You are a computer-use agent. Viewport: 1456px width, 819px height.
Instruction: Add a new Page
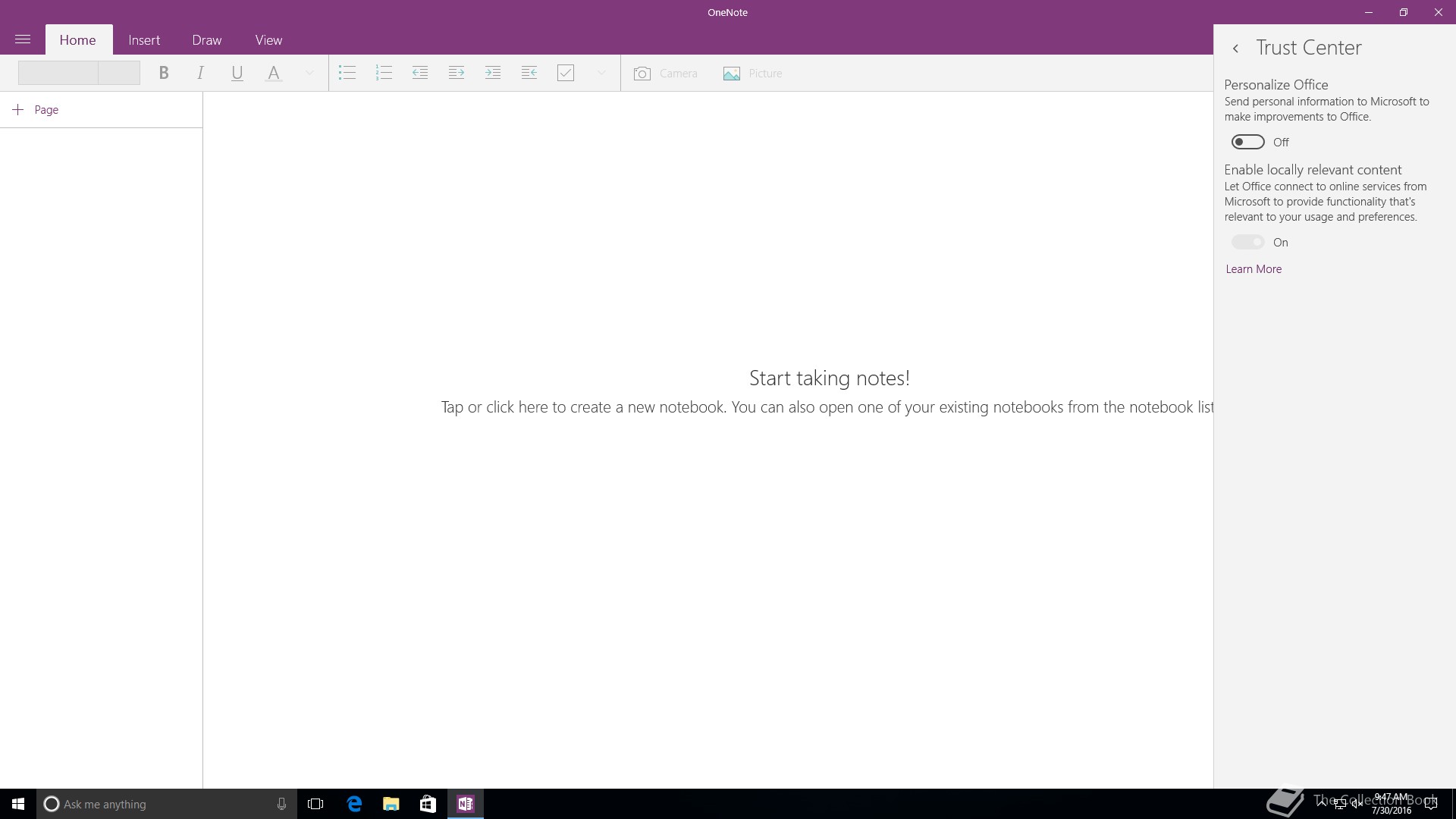36,110
